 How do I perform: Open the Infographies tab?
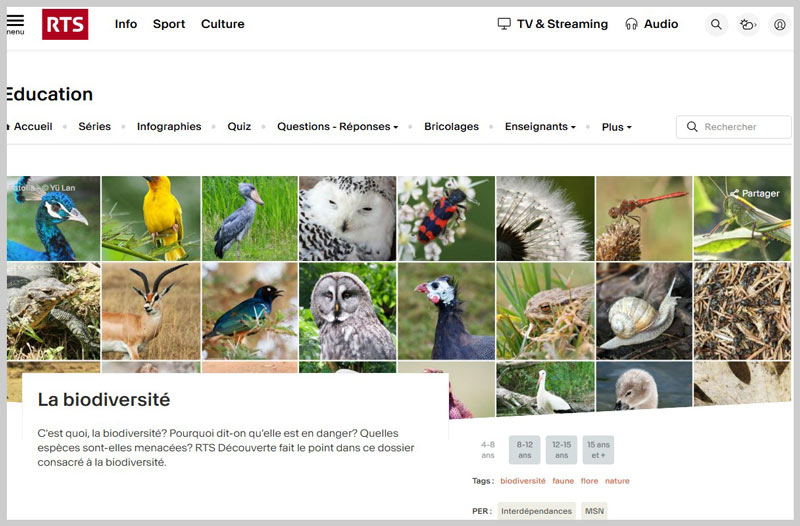coord(169,127)
